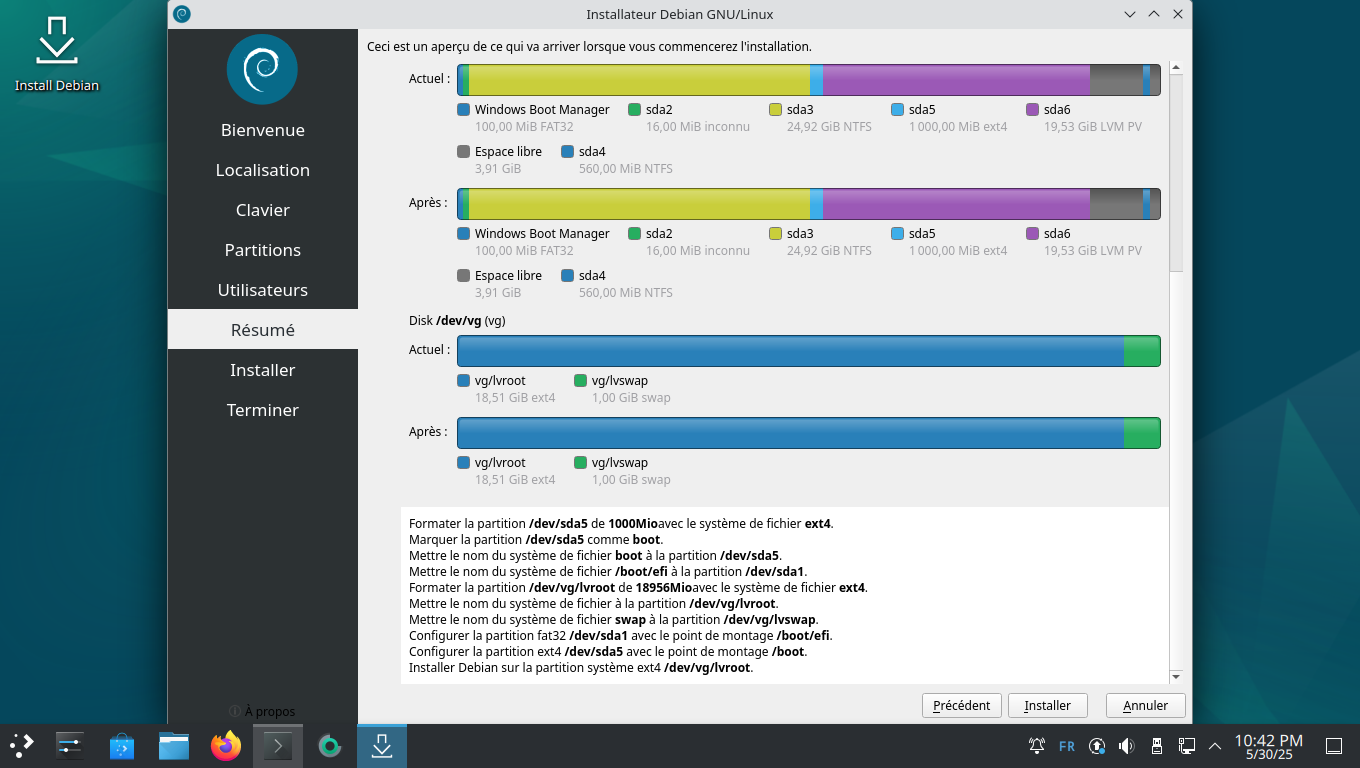The width and height of the screenshot is (1360, 768).
Task: Click 'Formater la partition /dev/vg/lvroot' line
Action: click(638, 587)
